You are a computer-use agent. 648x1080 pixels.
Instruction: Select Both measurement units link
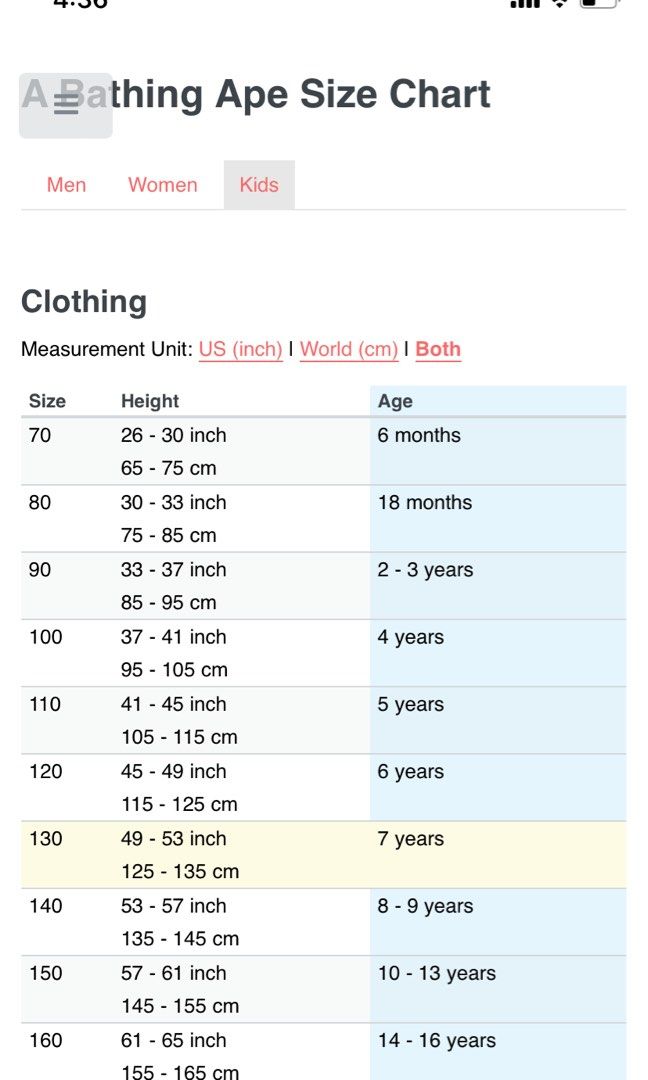point(438,349)
